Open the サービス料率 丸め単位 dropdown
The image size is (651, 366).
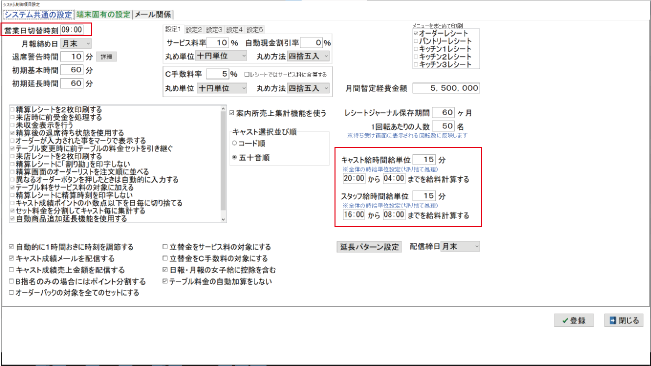tap(221, 56)
